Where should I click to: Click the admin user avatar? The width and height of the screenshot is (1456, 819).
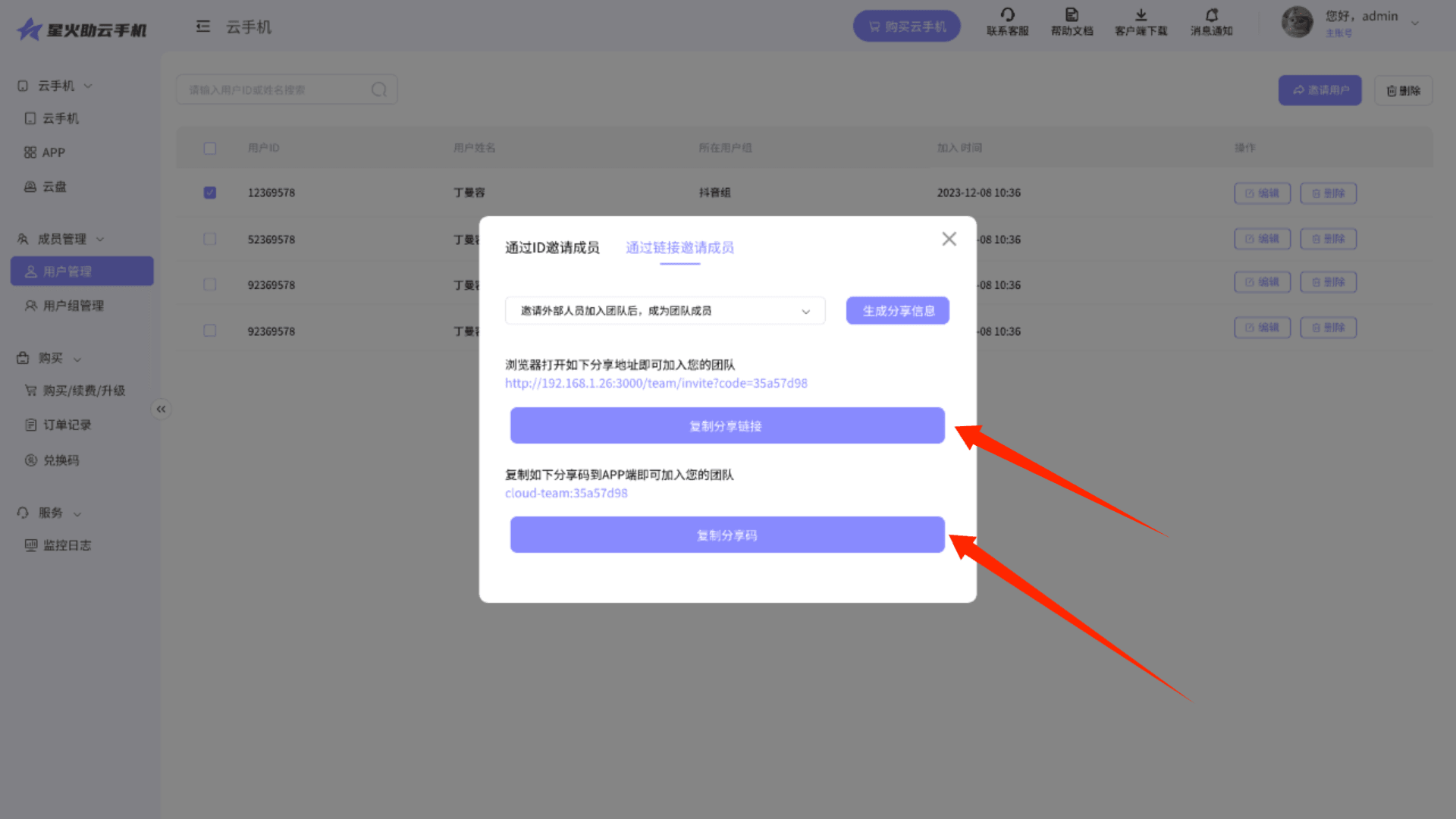(1297, 22)
